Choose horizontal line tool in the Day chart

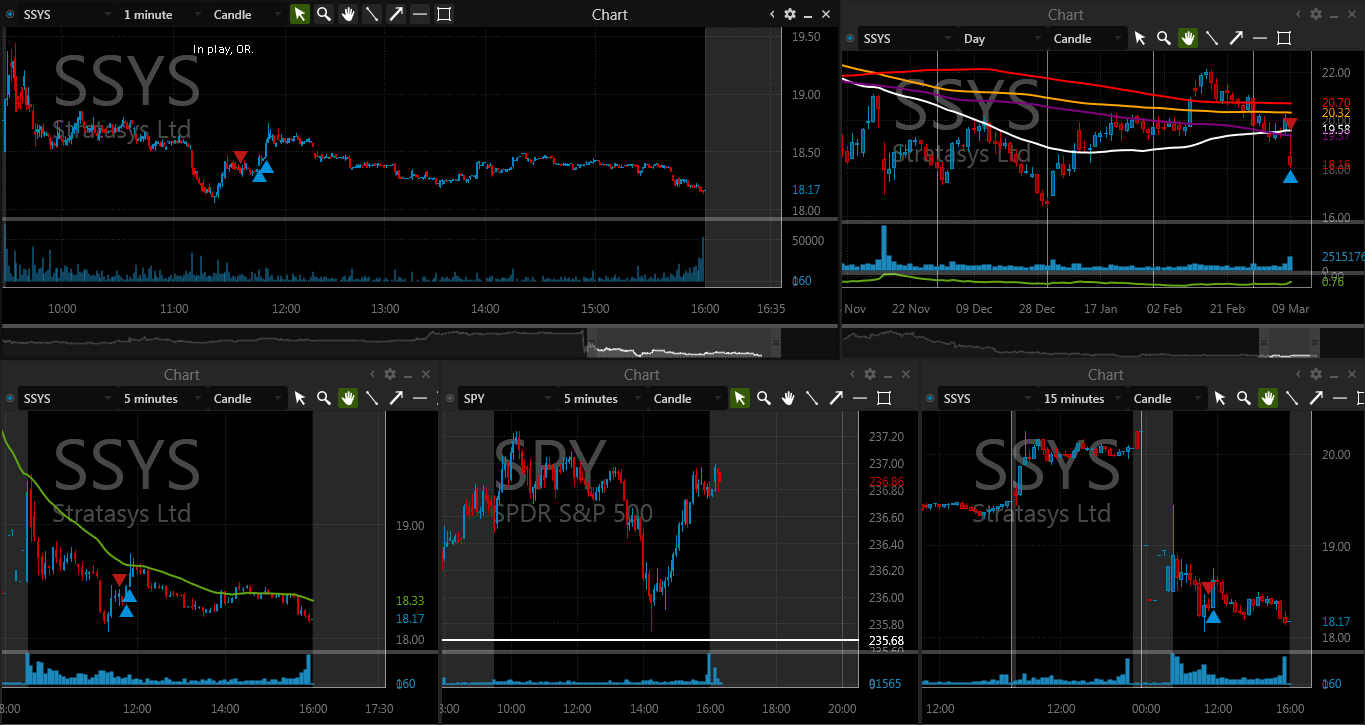coord(1260,38)
